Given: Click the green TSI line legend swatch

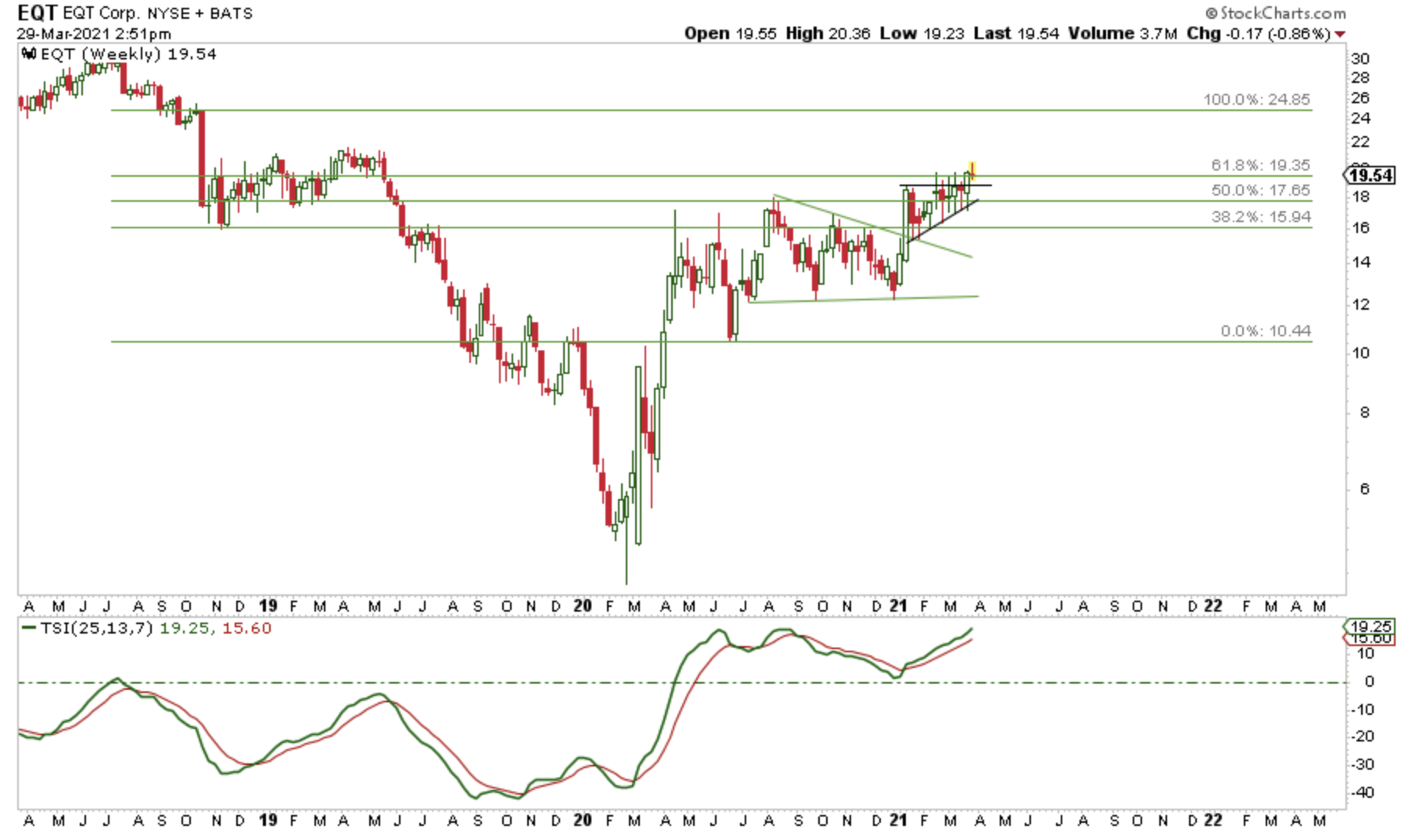Looking at the screenshot, I should 29,628.
